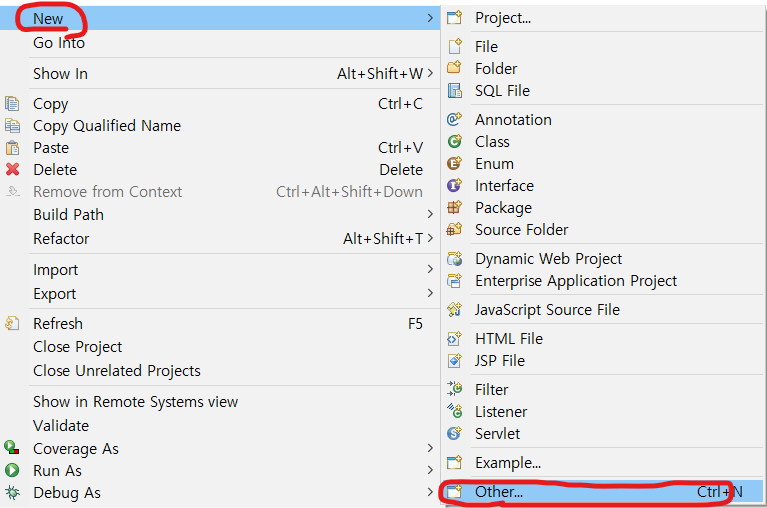
Task: Click the Enterprise Application Project label
Action: coord(576,281)
